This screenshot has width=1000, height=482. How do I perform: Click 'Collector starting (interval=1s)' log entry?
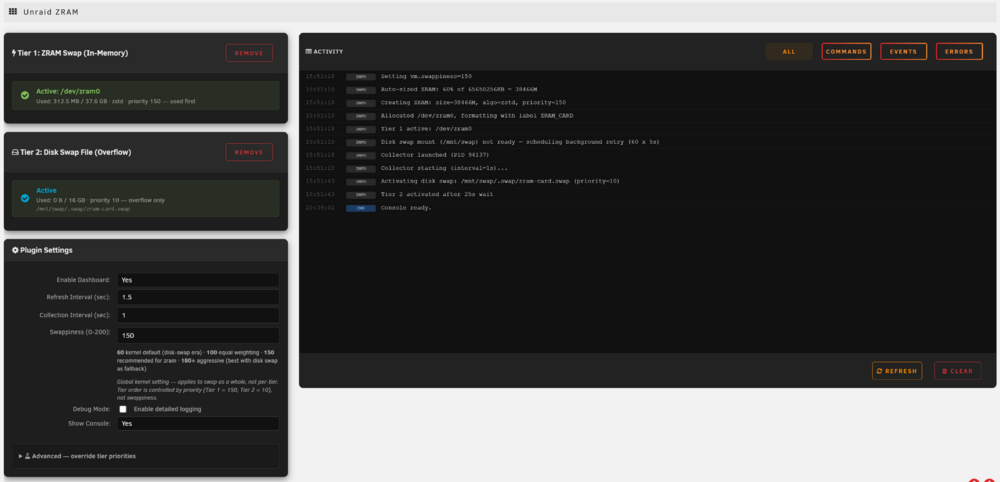click(444, 168)
